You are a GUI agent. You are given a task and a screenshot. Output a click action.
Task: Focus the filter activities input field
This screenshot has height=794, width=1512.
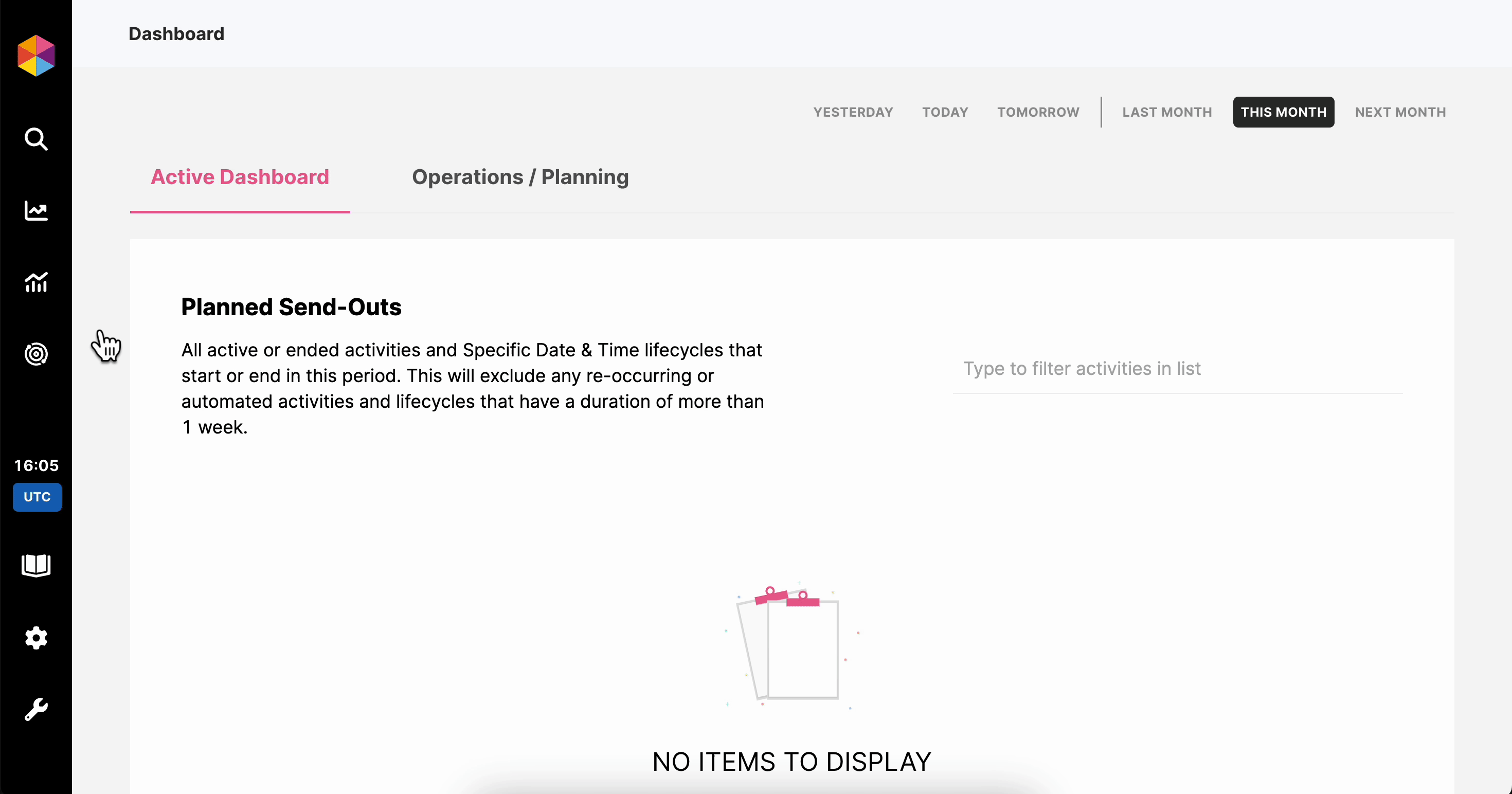pos(1177,369)
